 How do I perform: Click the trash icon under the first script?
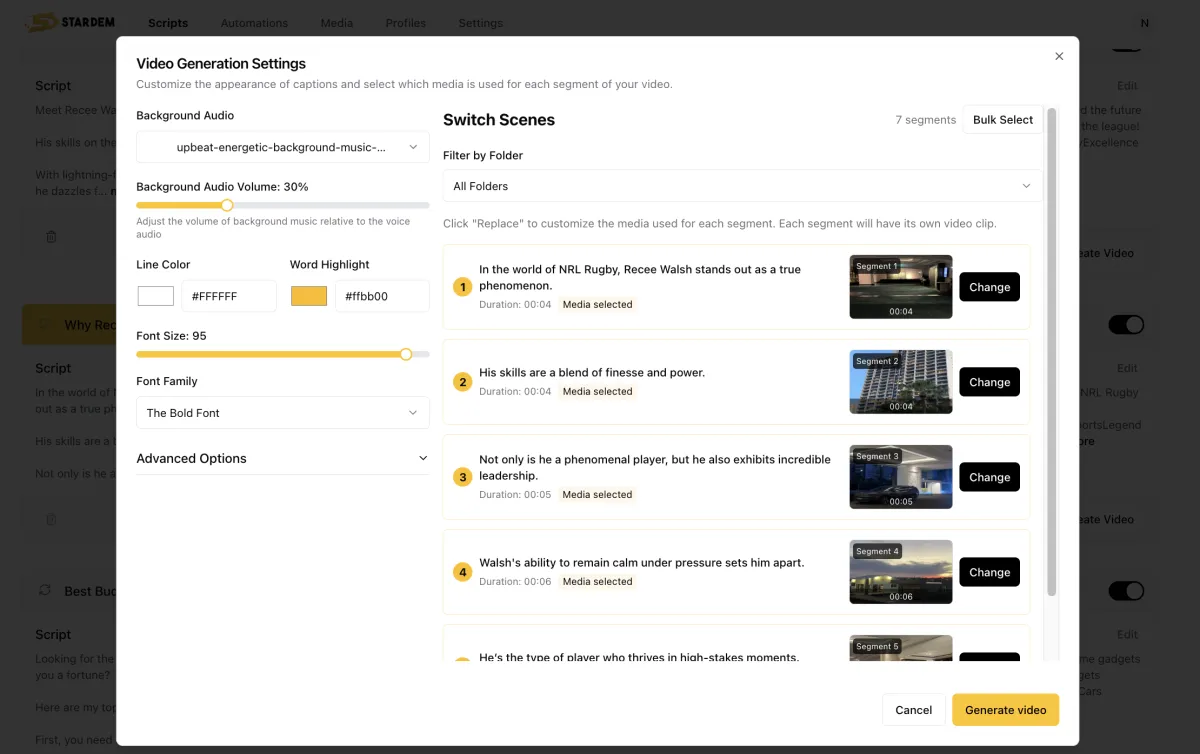[x=51, y=237]
